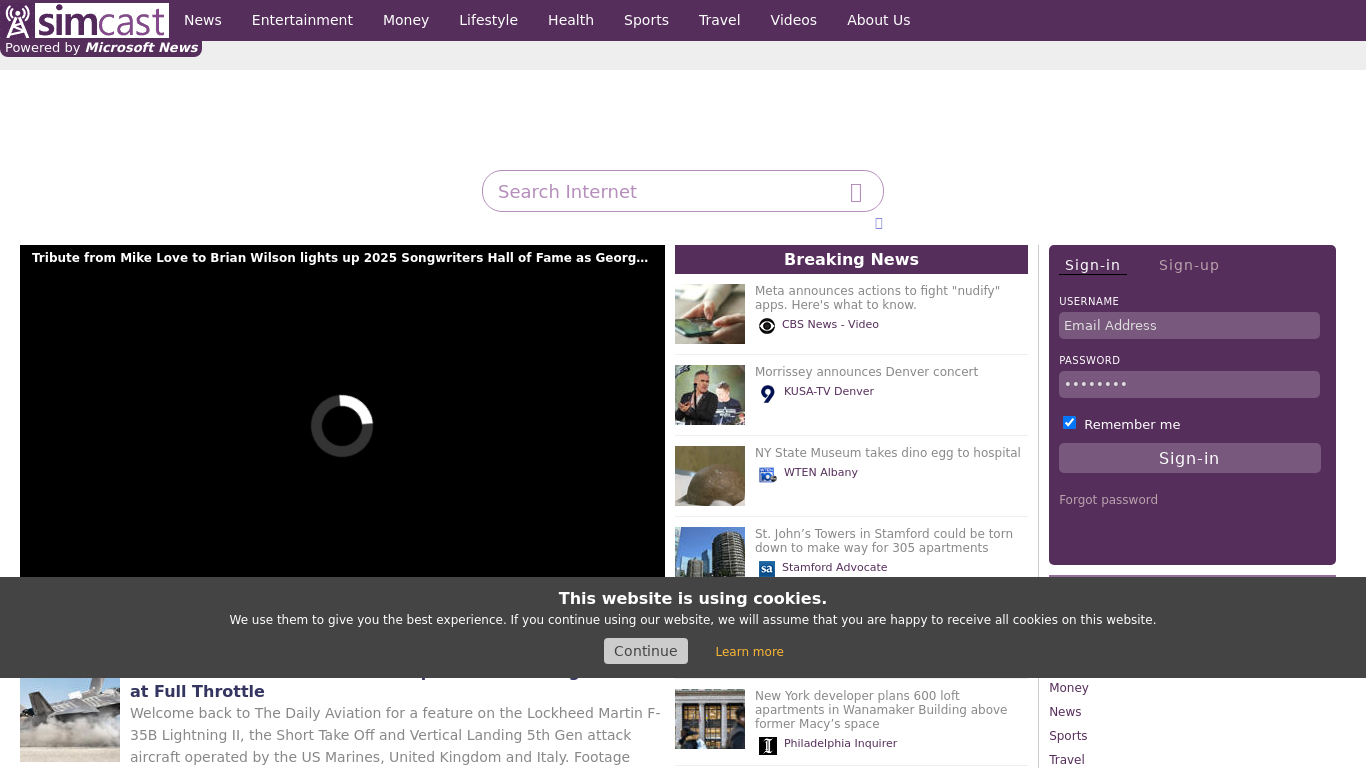Click the Stamford Advocate logo icon
The width and height of the screenshot is (1366, 768).
click(x=767, y=569)
